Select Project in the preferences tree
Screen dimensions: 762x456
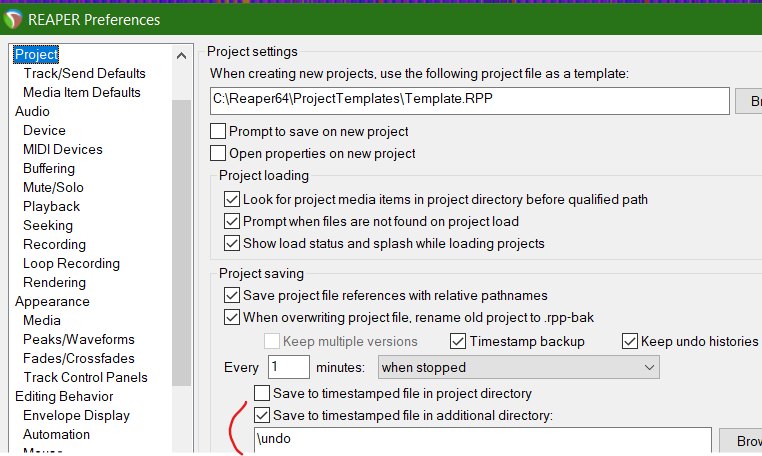pyautogui.click(x=36, y=54)
